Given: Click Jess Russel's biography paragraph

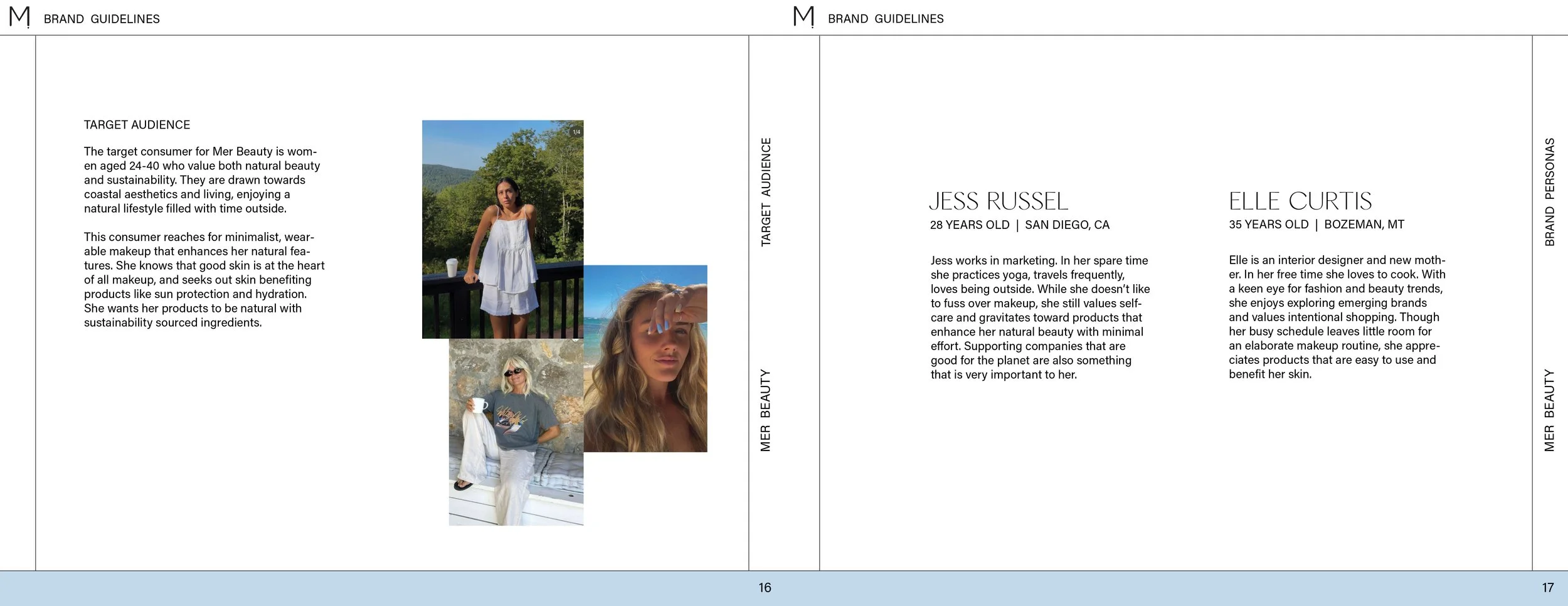Looking at the screenshot, I should tap(1040, 317).
